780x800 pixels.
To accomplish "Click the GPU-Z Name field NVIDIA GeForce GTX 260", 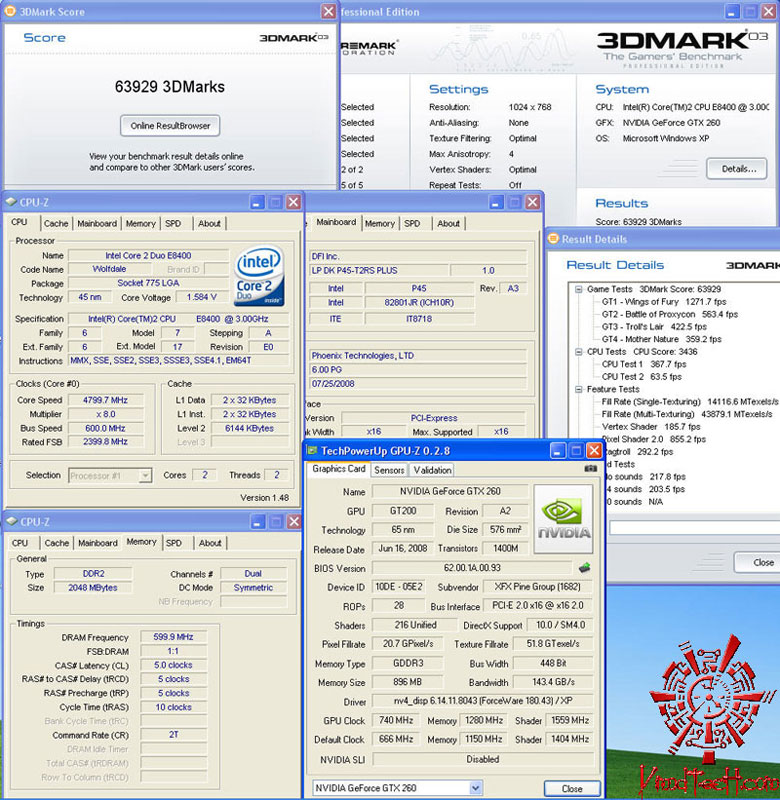I will click(450, 491).
